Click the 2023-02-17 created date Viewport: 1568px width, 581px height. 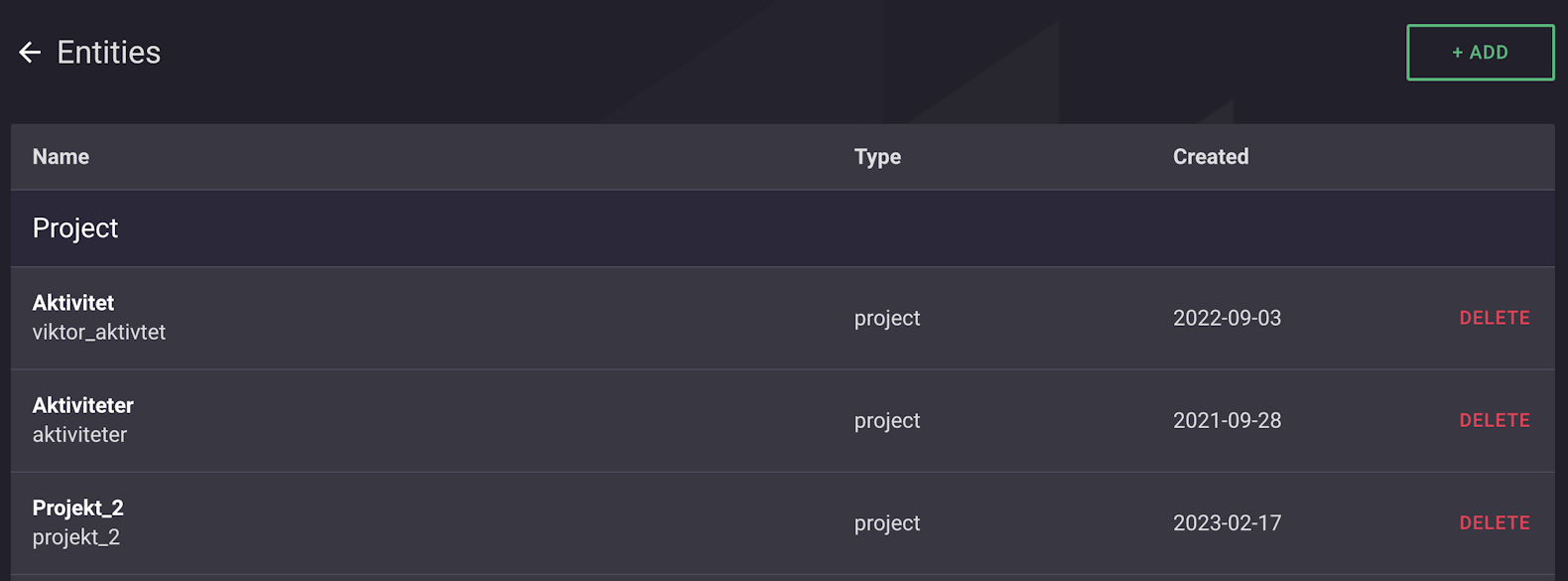point(1227,522)
